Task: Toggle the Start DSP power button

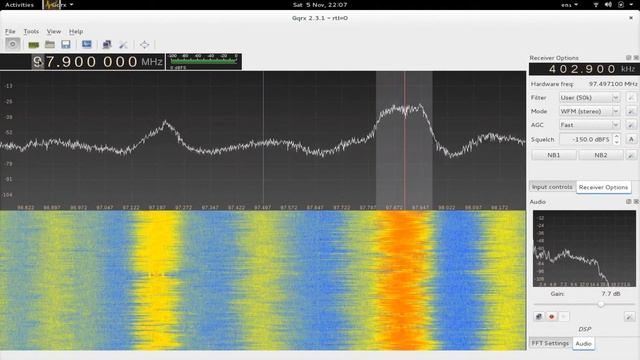Action: (13, 44)
